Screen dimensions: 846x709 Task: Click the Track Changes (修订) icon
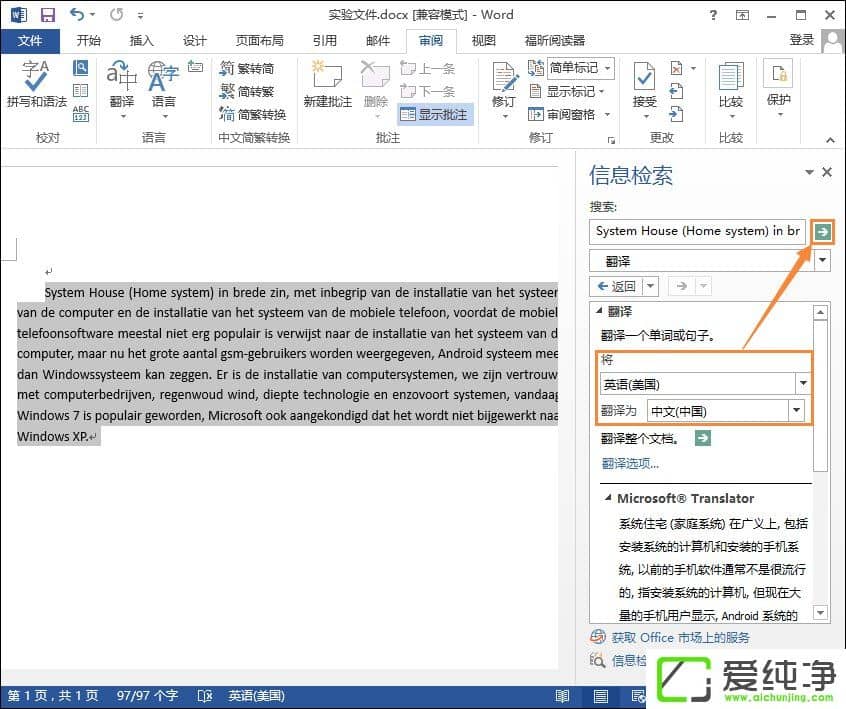503,85
